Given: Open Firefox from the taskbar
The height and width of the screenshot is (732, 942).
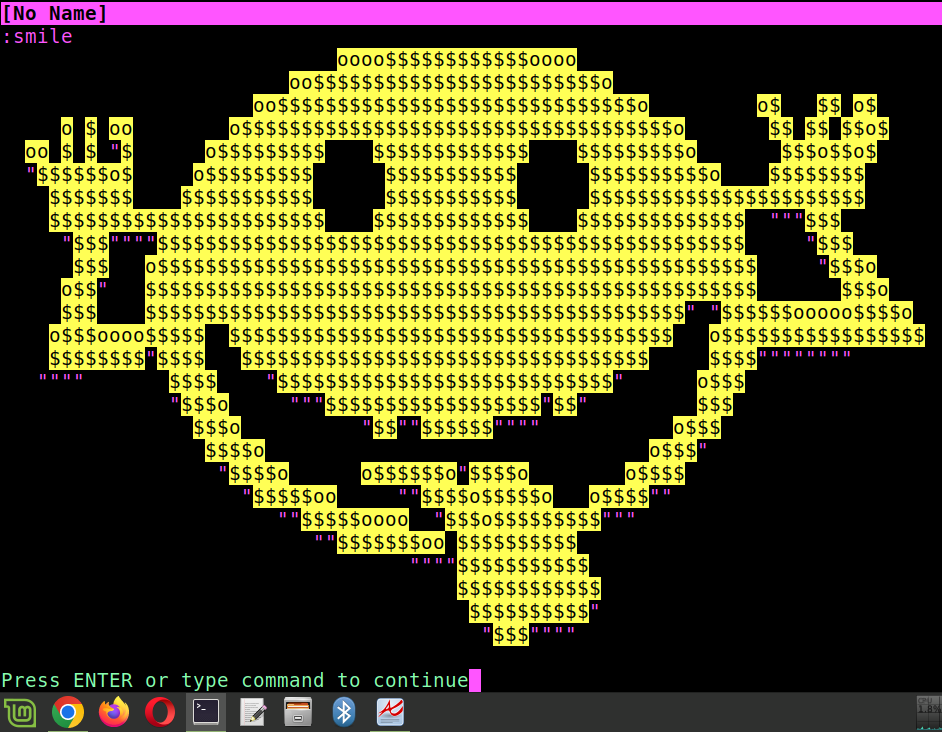Looking at the screenshot, I should point(114,712).
